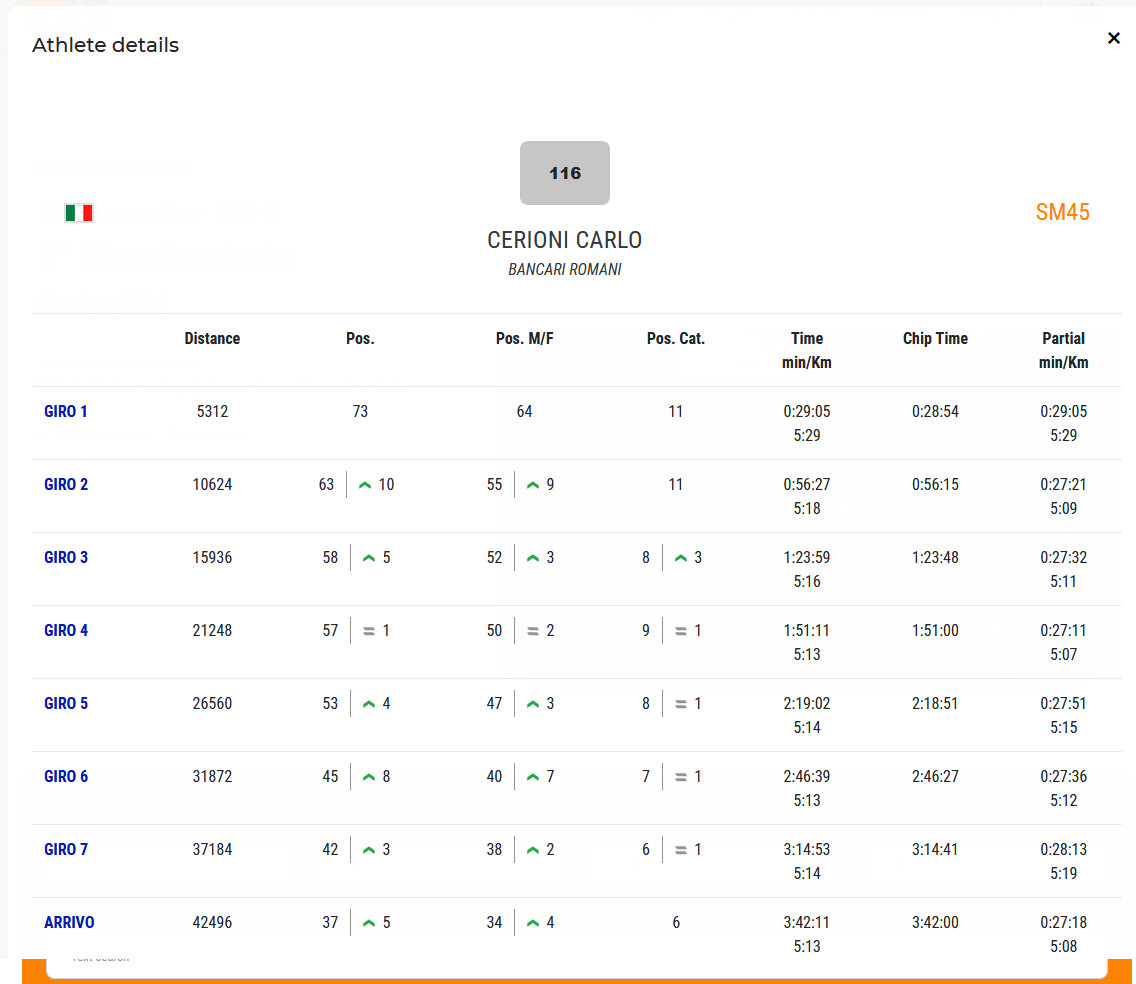
Task: Click the GIRO 4 lap label
Action: pyautogui.click(x=66, y=630)
